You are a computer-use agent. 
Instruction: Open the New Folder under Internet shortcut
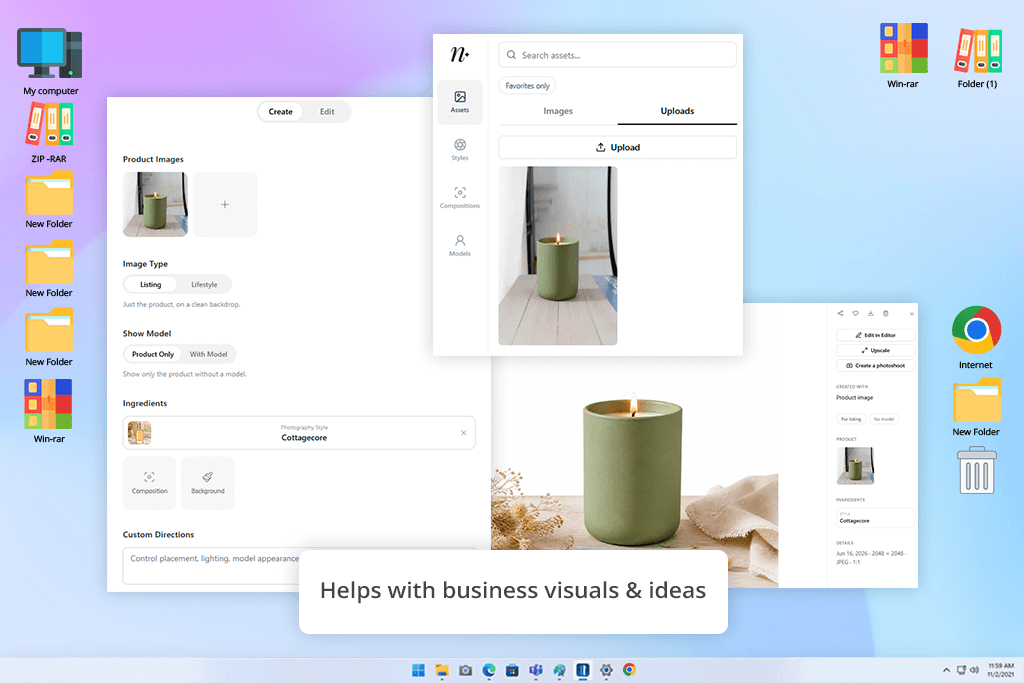pyautogui.click(x=976, y=407)
